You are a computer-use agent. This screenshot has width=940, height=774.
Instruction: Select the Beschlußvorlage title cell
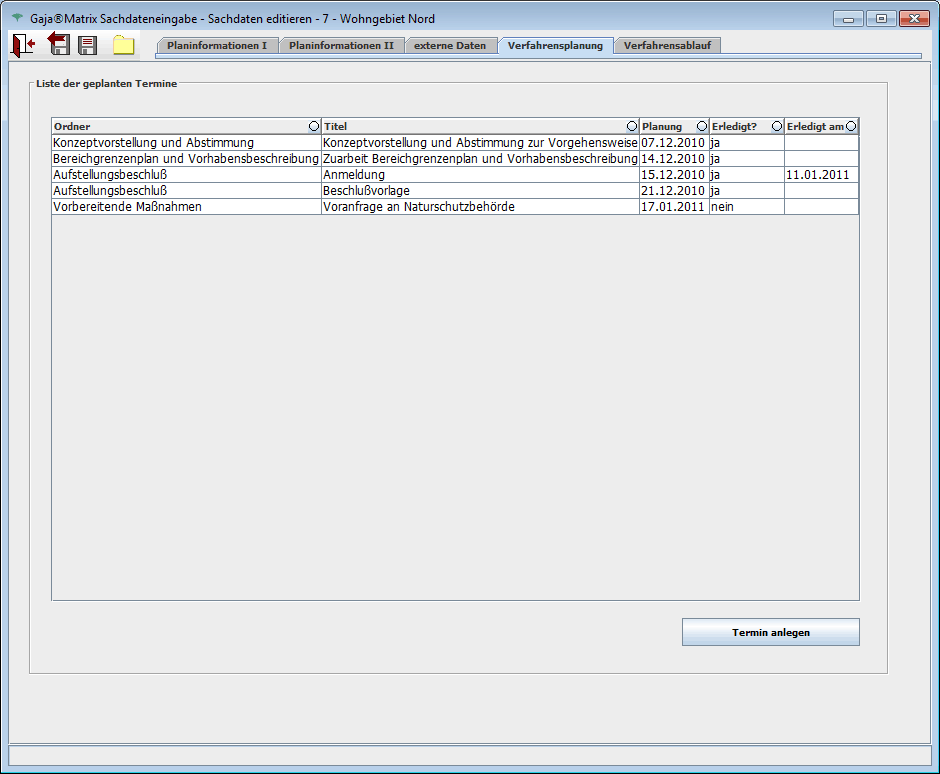tap(480, 191)
